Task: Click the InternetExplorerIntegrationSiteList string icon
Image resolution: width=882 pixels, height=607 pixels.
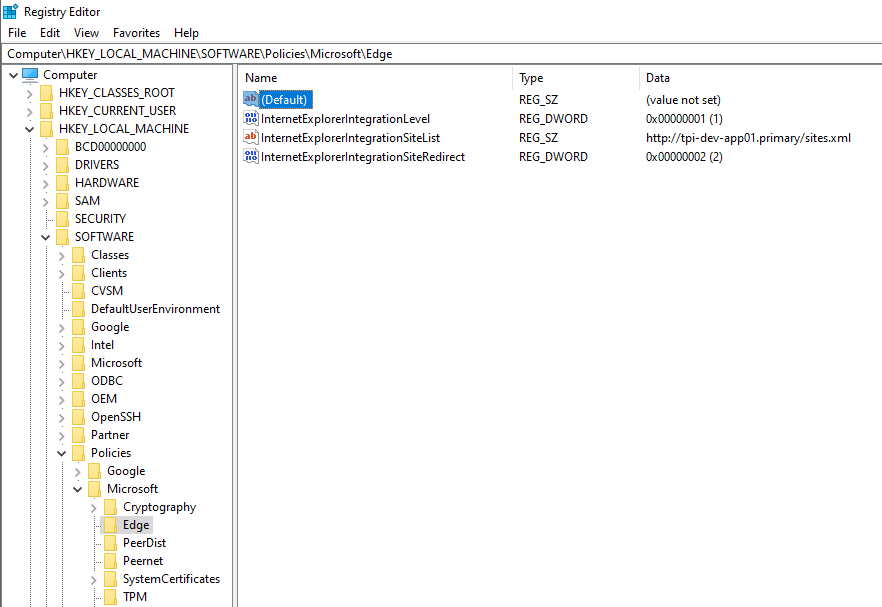Action: [x=250, y=137]
